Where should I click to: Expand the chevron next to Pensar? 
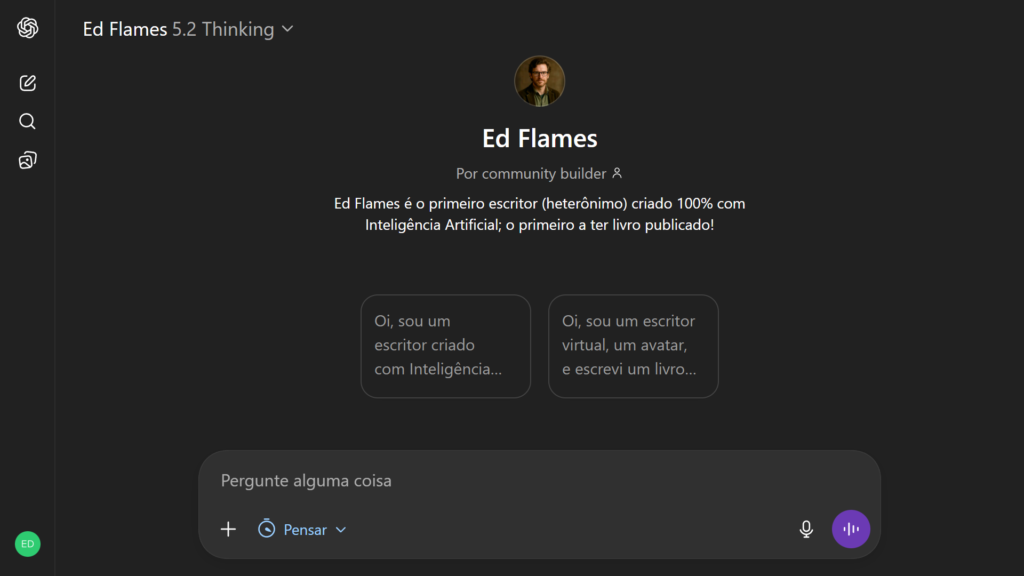click(x=341, y=530)
